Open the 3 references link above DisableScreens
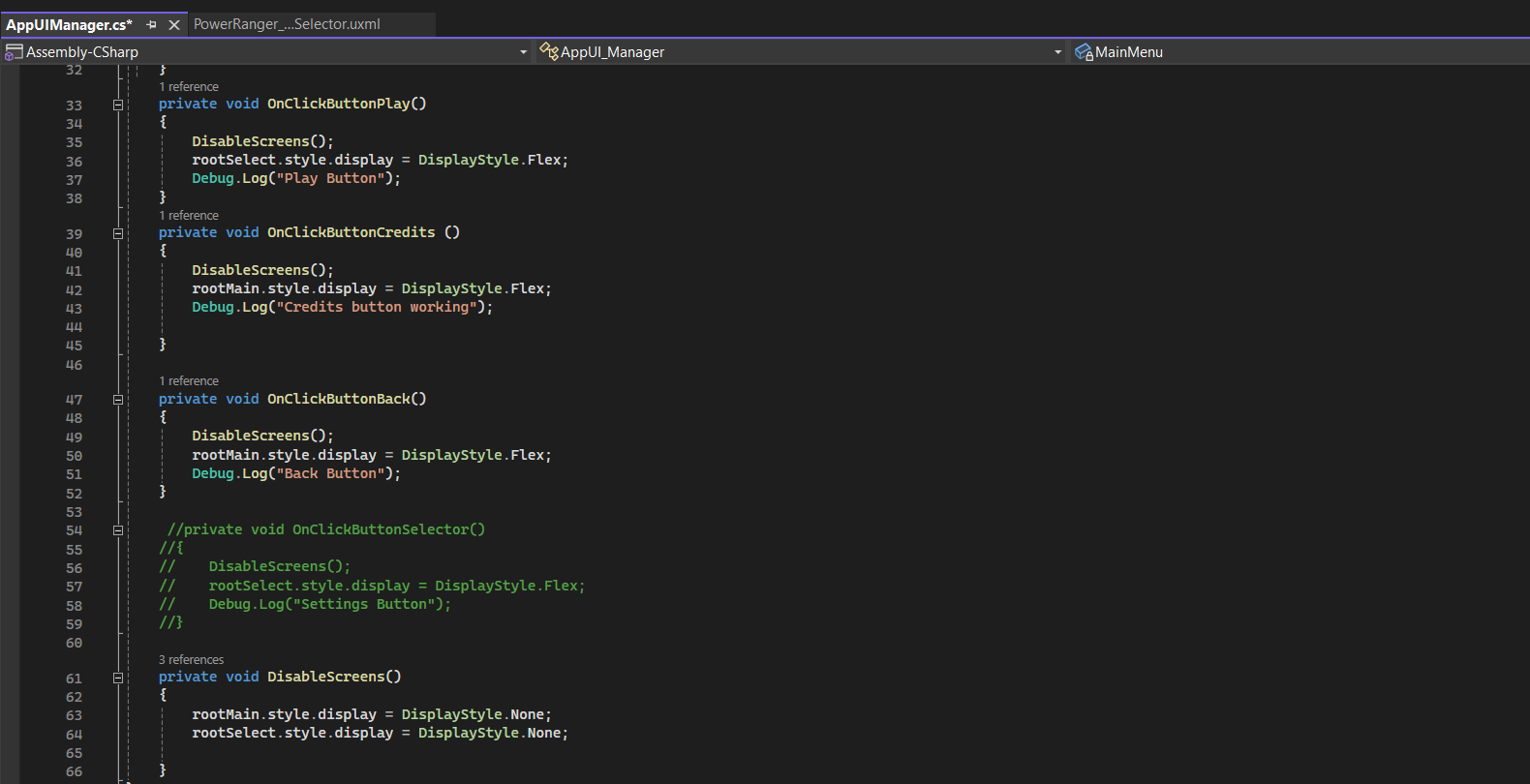 coord(191,660)
